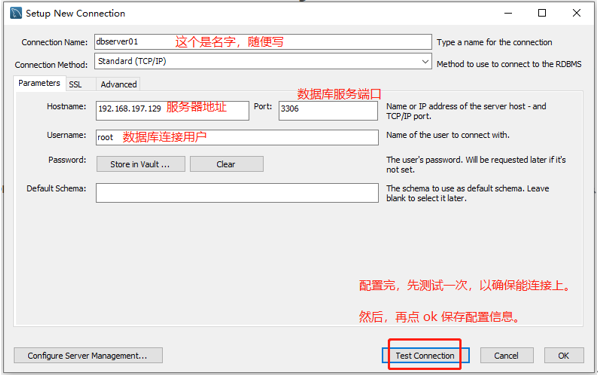Click the MySQL Workbench dolphin icon in title bar
Image resolution: width=598 pixels, height=375 pixels.
point(16,13)
